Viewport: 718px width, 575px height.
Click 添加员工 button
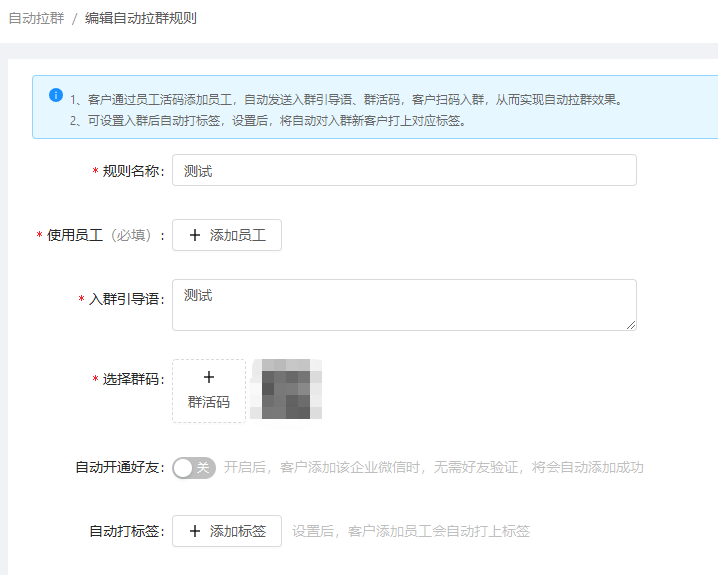[227, 235]
